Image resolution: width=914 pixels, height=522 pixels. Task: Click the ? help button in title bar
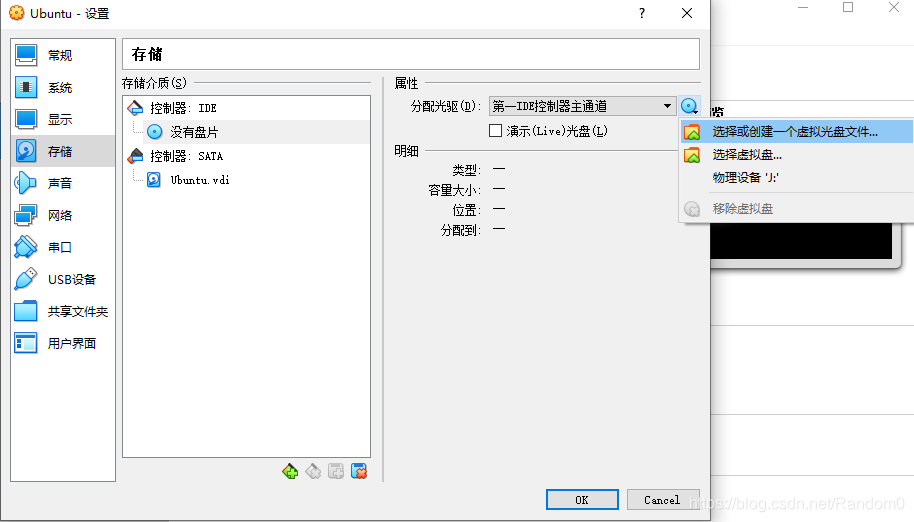642,13
